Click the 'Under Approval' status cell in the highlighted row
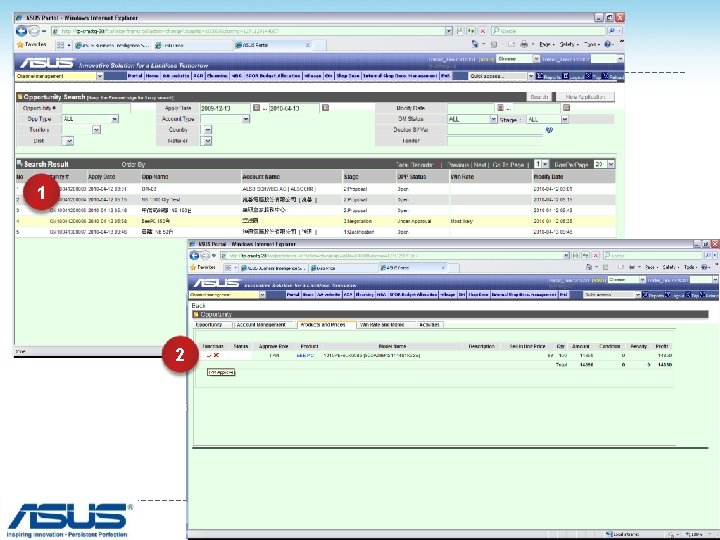Image resolution: width=720 pixels, height=540 pixels. click(414, 221)
